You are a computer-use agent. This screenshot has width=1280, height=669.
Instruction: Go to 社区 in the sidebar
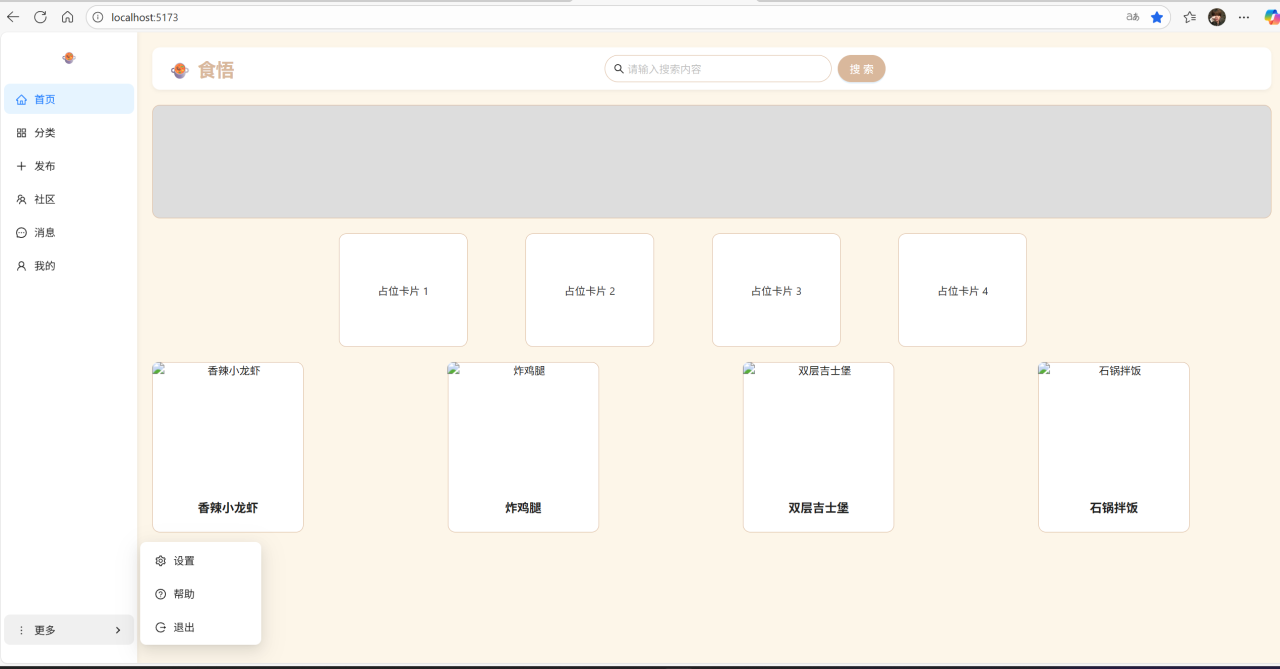pyautogui.click(x=69, y=199)
